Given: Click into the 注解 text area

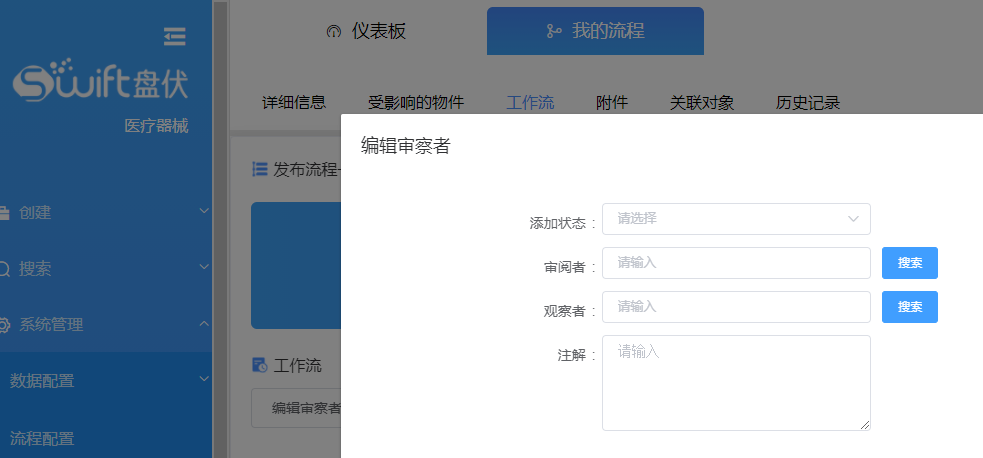Looking at the screenshot, I should click(x=736, y=383).
